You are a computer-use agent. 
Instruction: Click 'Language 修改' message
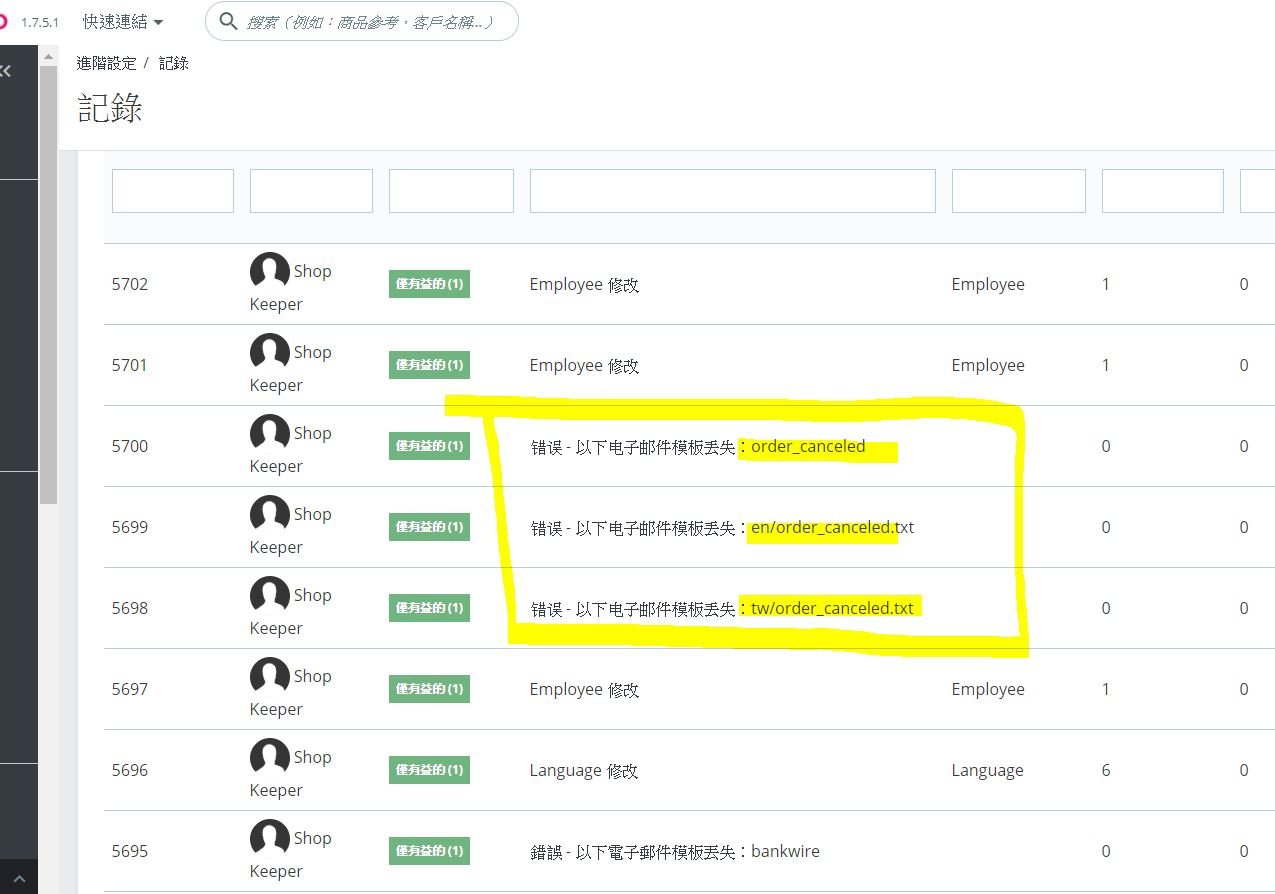584,770
